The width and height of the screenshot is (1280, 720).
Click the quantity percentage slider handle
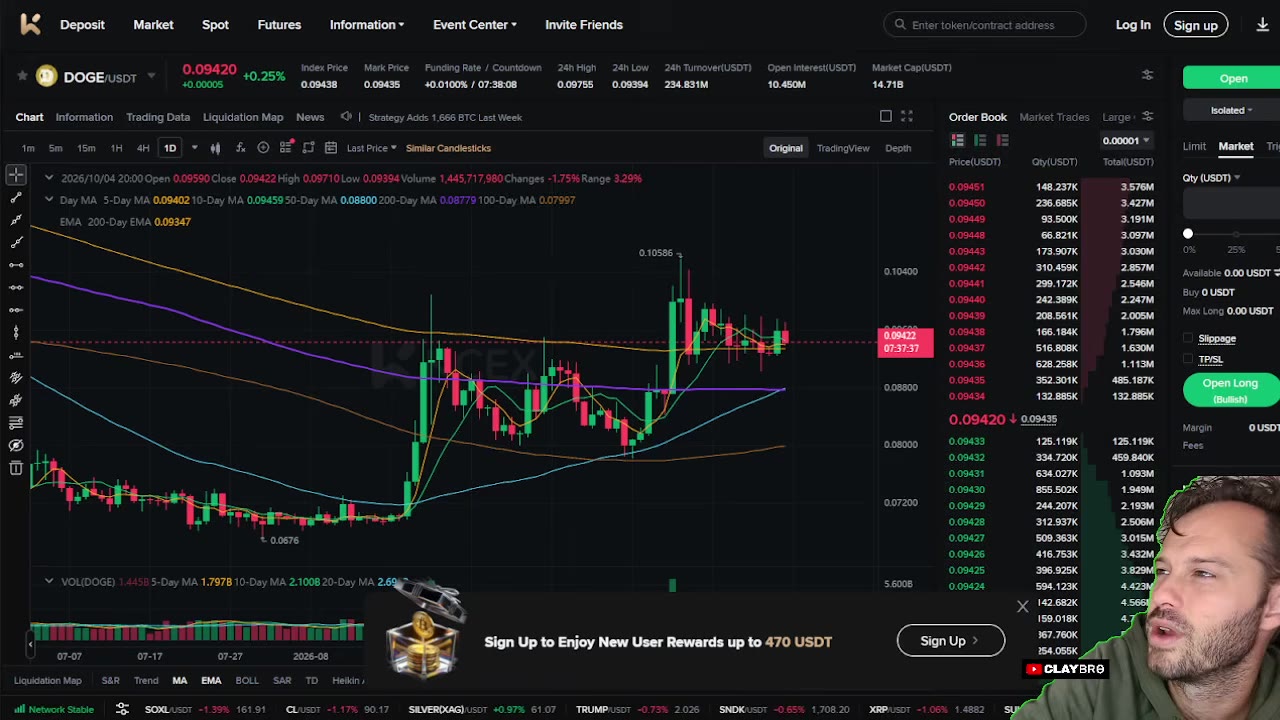tap(1188, 234)
